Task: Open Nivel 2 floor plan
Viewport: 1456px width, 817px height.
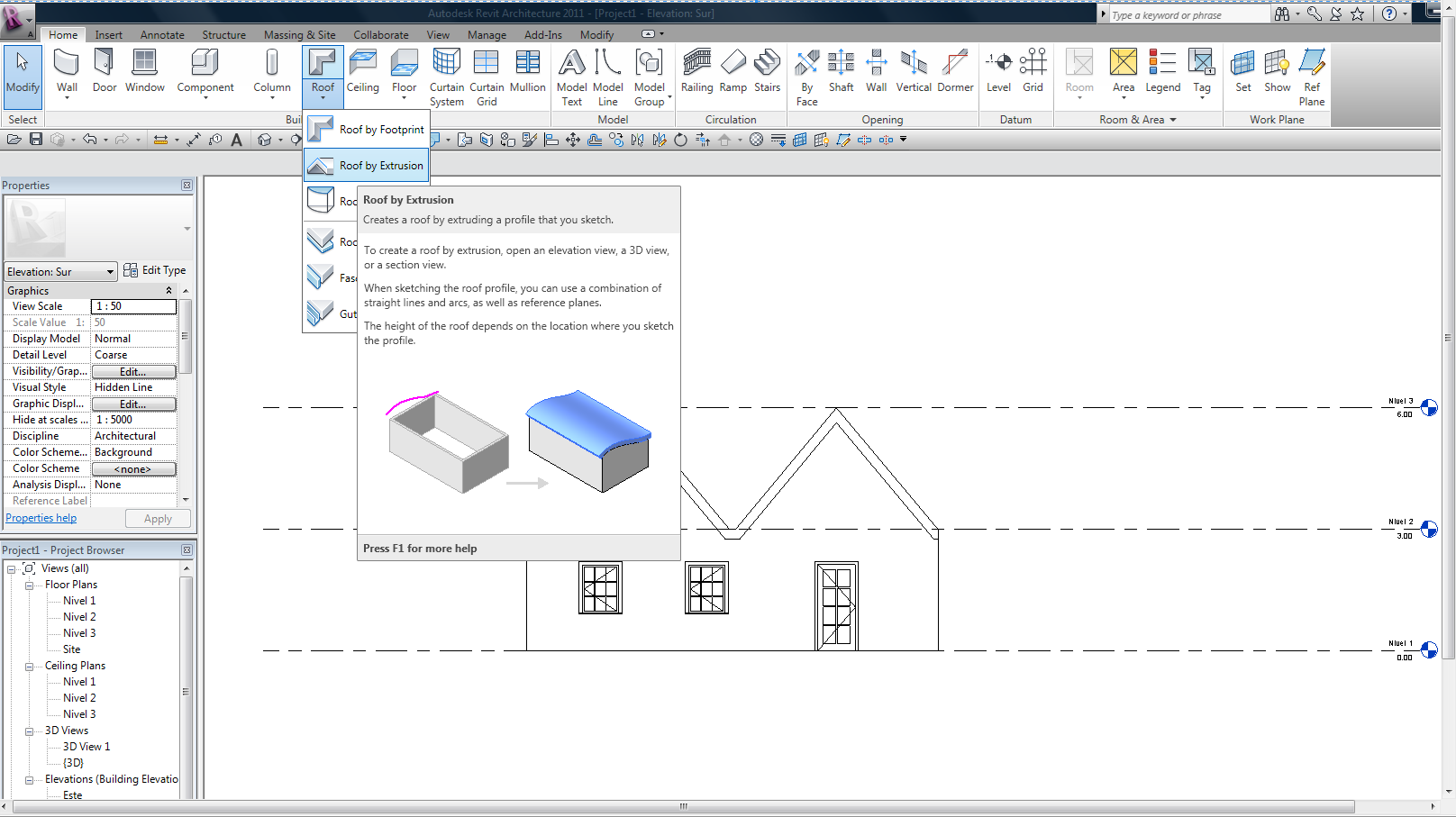Action: pyautogui.click(x=79, y=617)
